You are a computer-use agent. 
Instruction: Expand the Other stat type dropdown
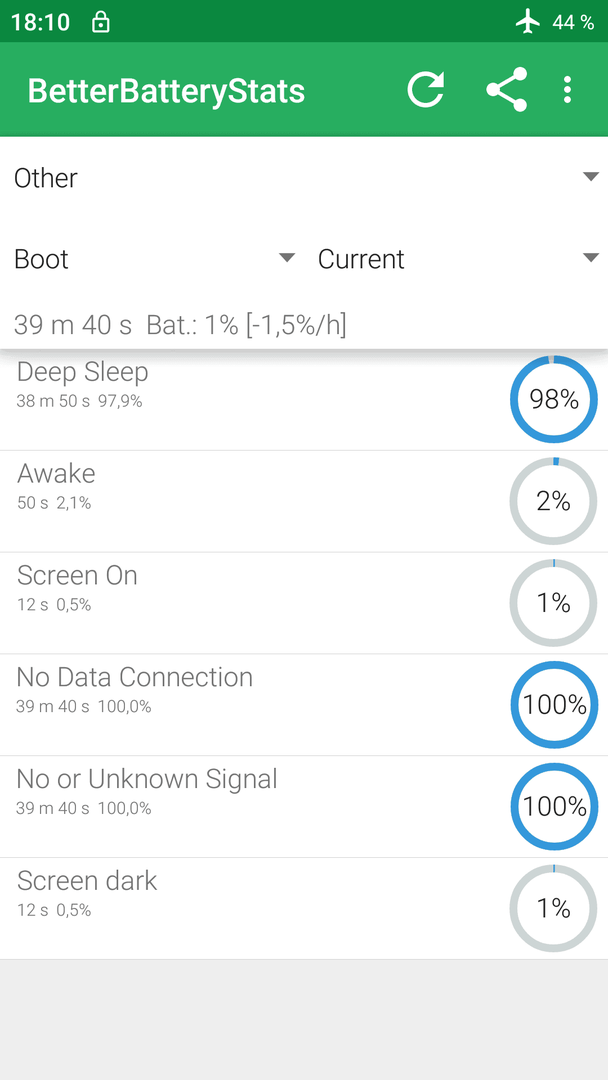[304, 178]
